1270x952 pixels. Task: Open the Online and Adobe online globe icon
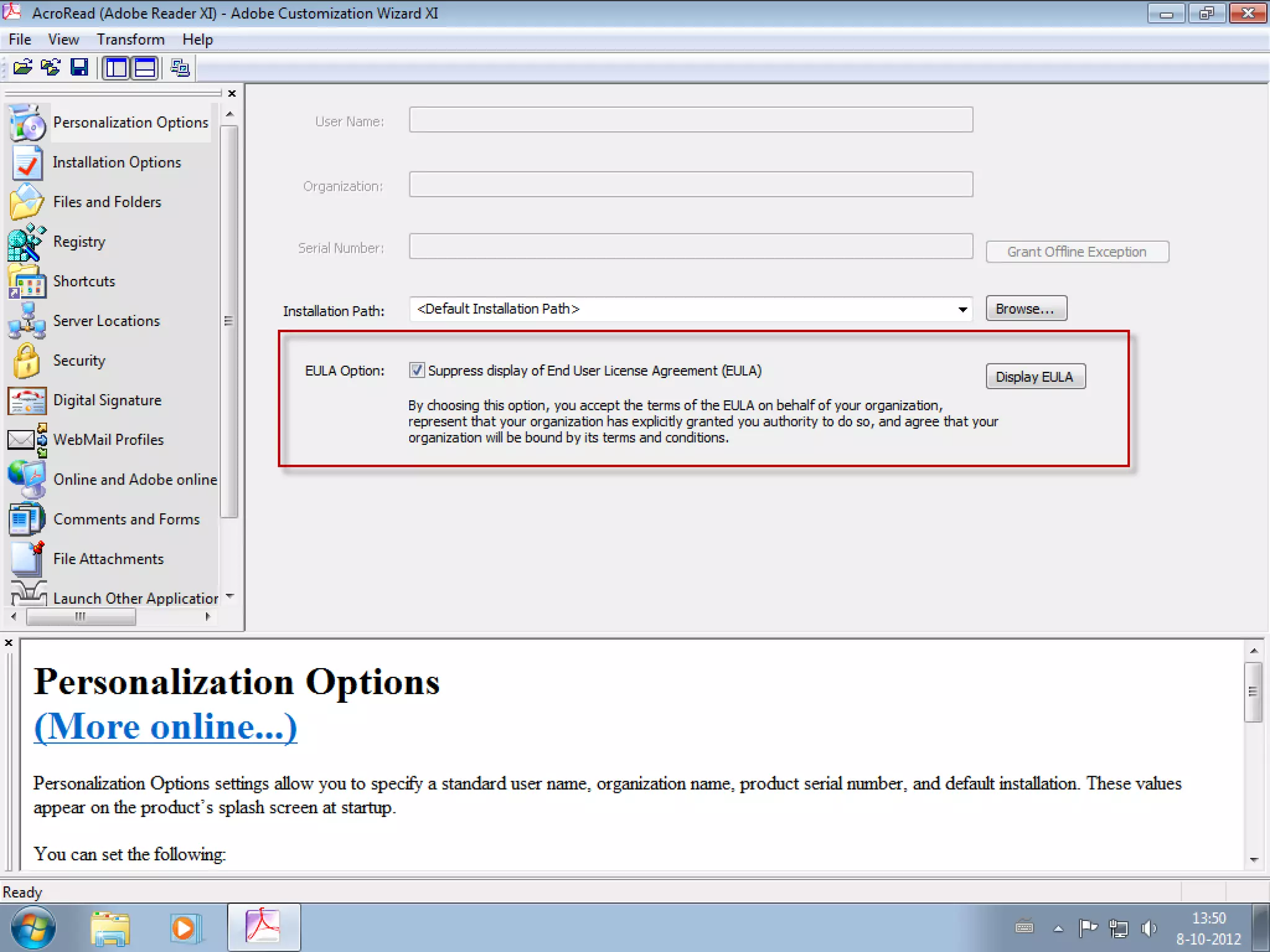coord(27,479)
